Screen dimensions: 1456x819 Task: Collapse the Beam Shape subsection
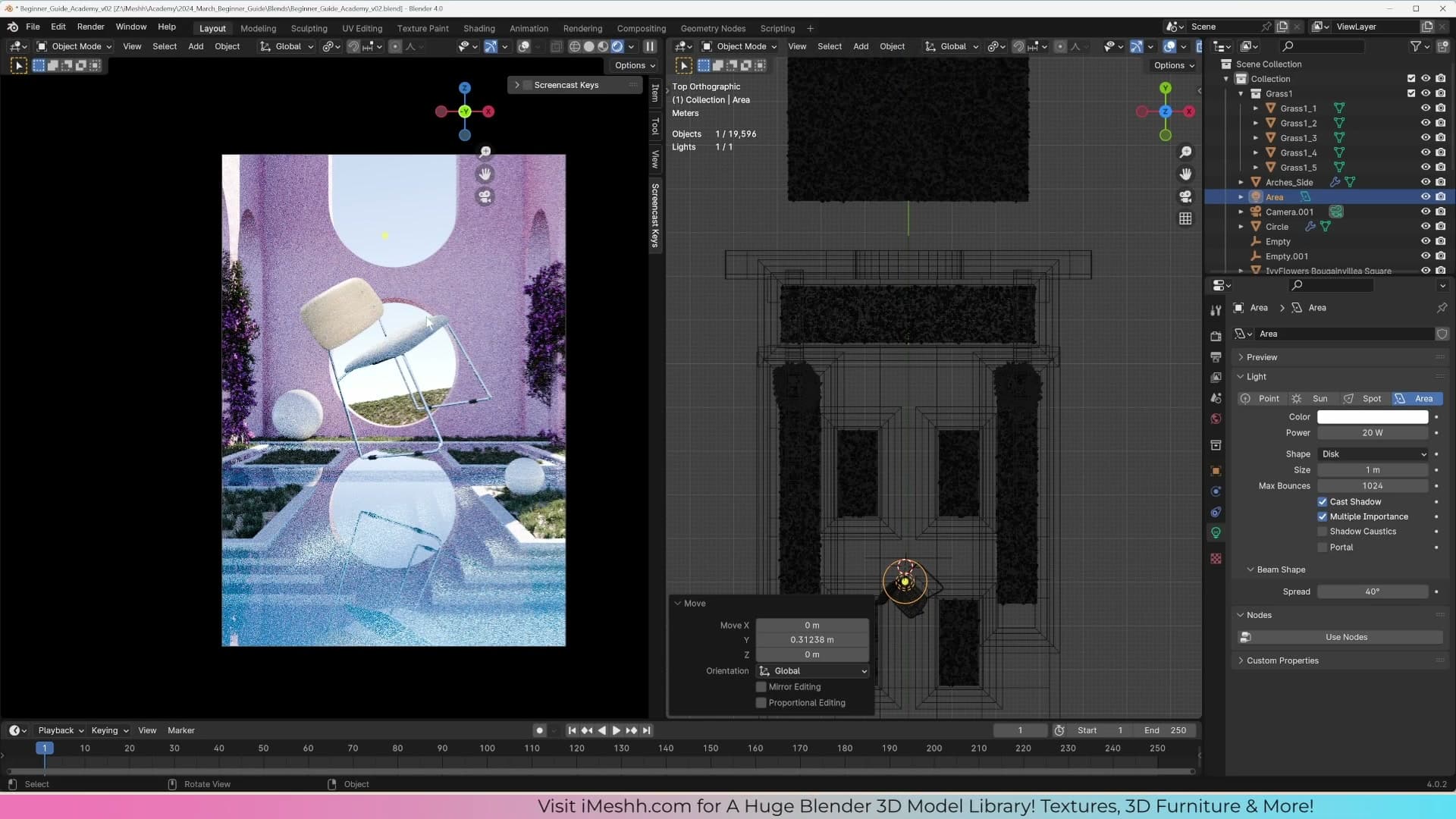tap(1250, 570)
